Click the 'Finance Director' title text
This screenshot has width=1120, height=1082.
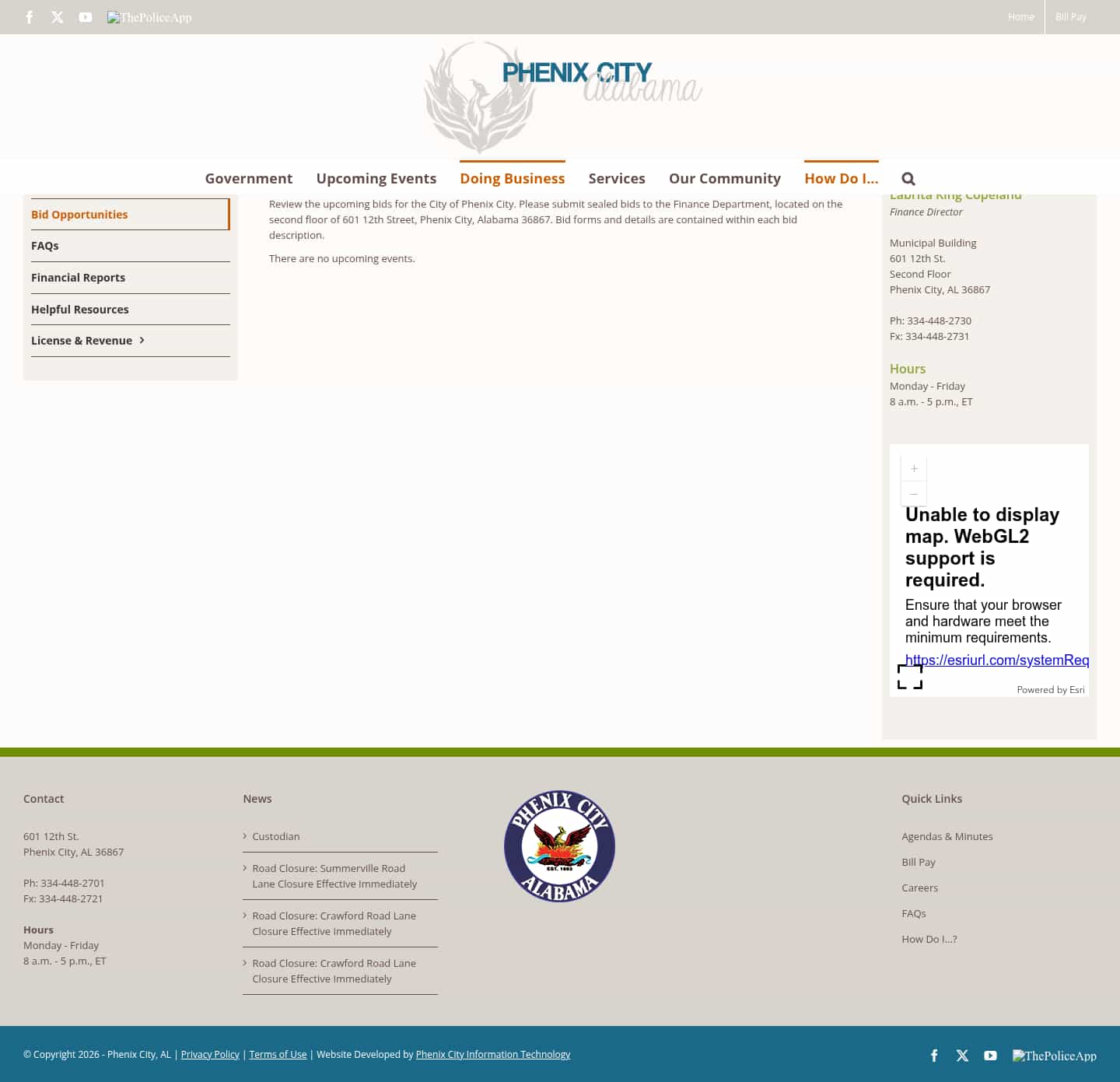click(926, 212)
